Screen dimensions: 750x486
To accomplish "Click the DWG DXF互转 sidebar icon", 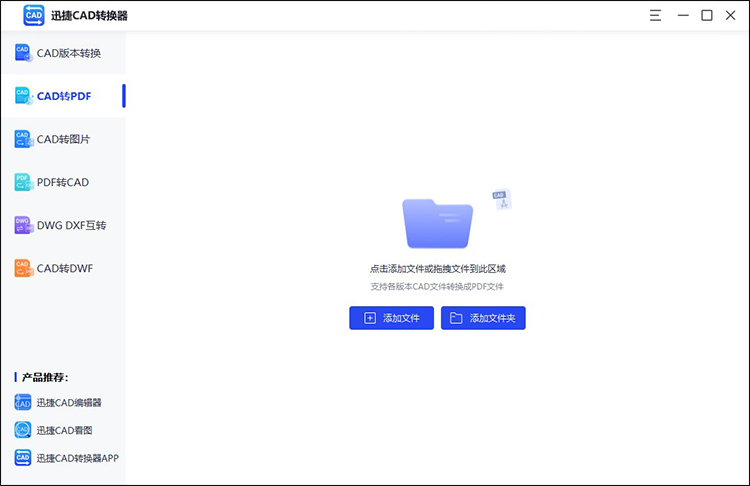I will coord(23,225).
